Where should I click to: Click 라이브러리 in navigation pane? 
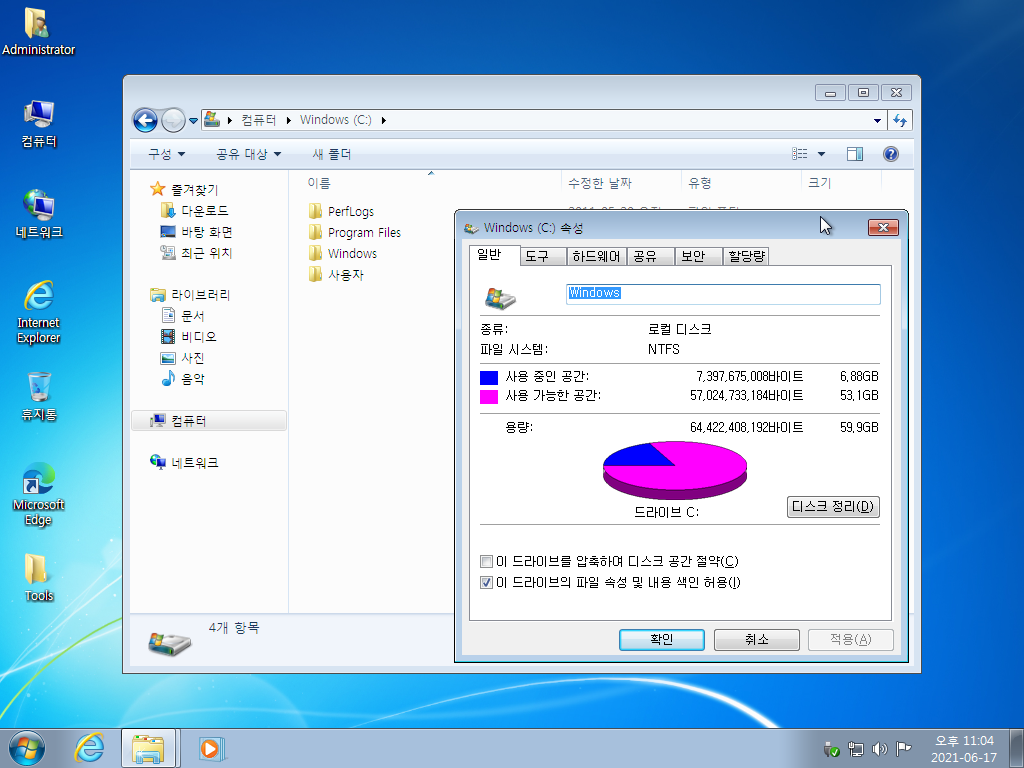coord(190,295)
